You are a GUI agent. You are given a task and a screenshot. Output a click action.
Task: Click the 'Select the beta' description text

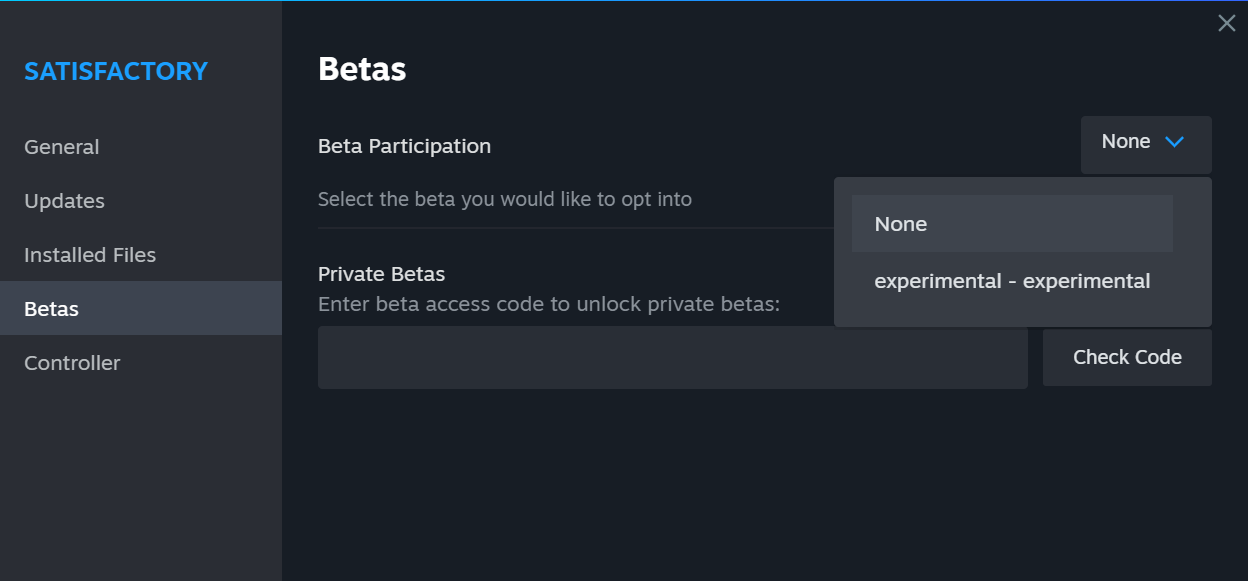click(504, 199)
